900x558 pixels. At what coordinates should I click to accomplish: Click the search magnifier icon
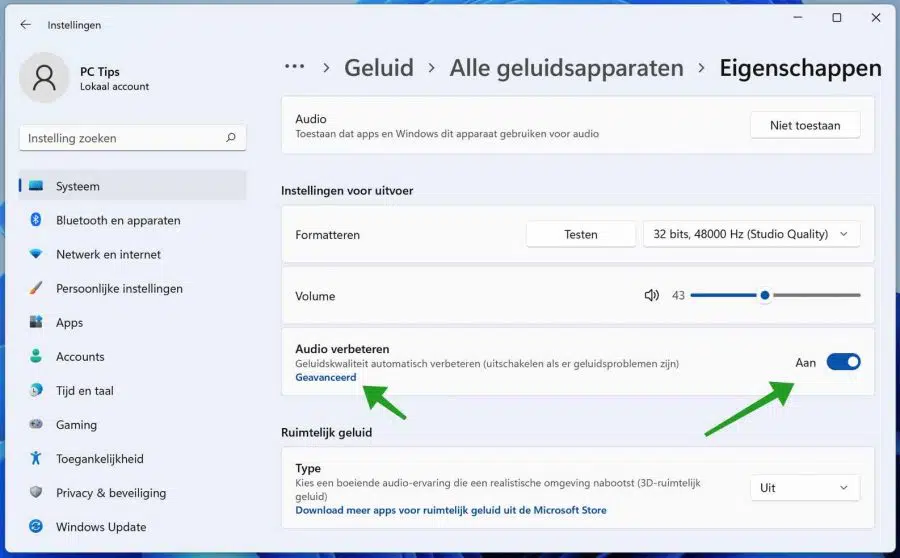pos(231,138)
